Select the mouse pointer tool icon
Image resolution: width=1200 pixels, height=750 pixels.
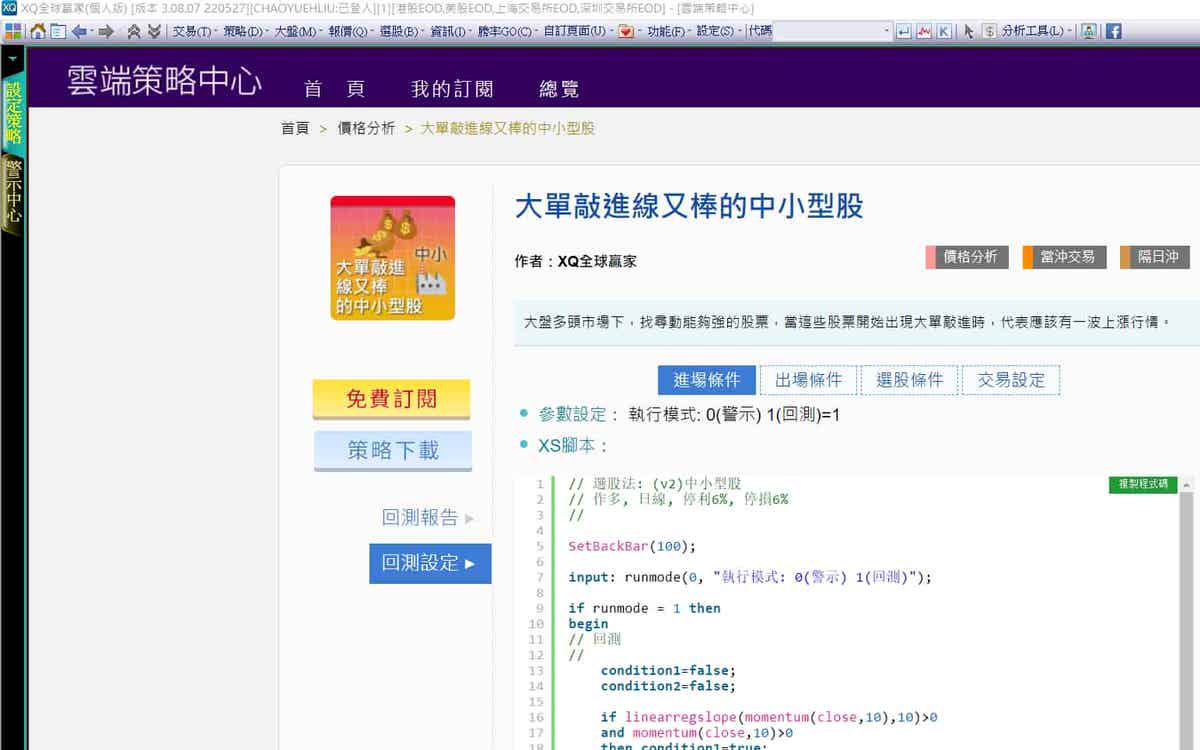pyautogui.click(x=968, y=31)
